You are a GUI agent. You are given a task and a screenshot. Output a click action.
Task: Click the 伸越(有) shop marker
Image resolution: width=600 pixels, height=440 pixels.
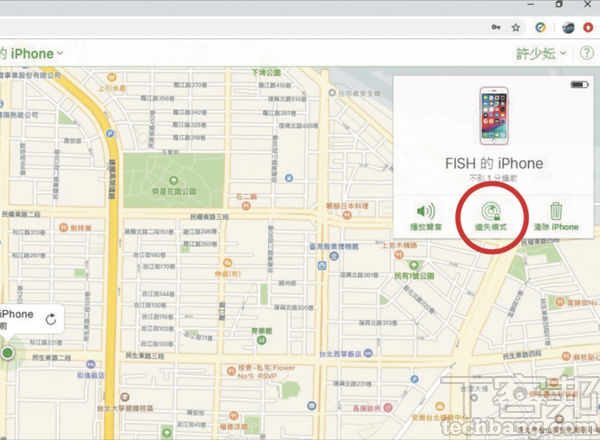[x=227, y=262]
